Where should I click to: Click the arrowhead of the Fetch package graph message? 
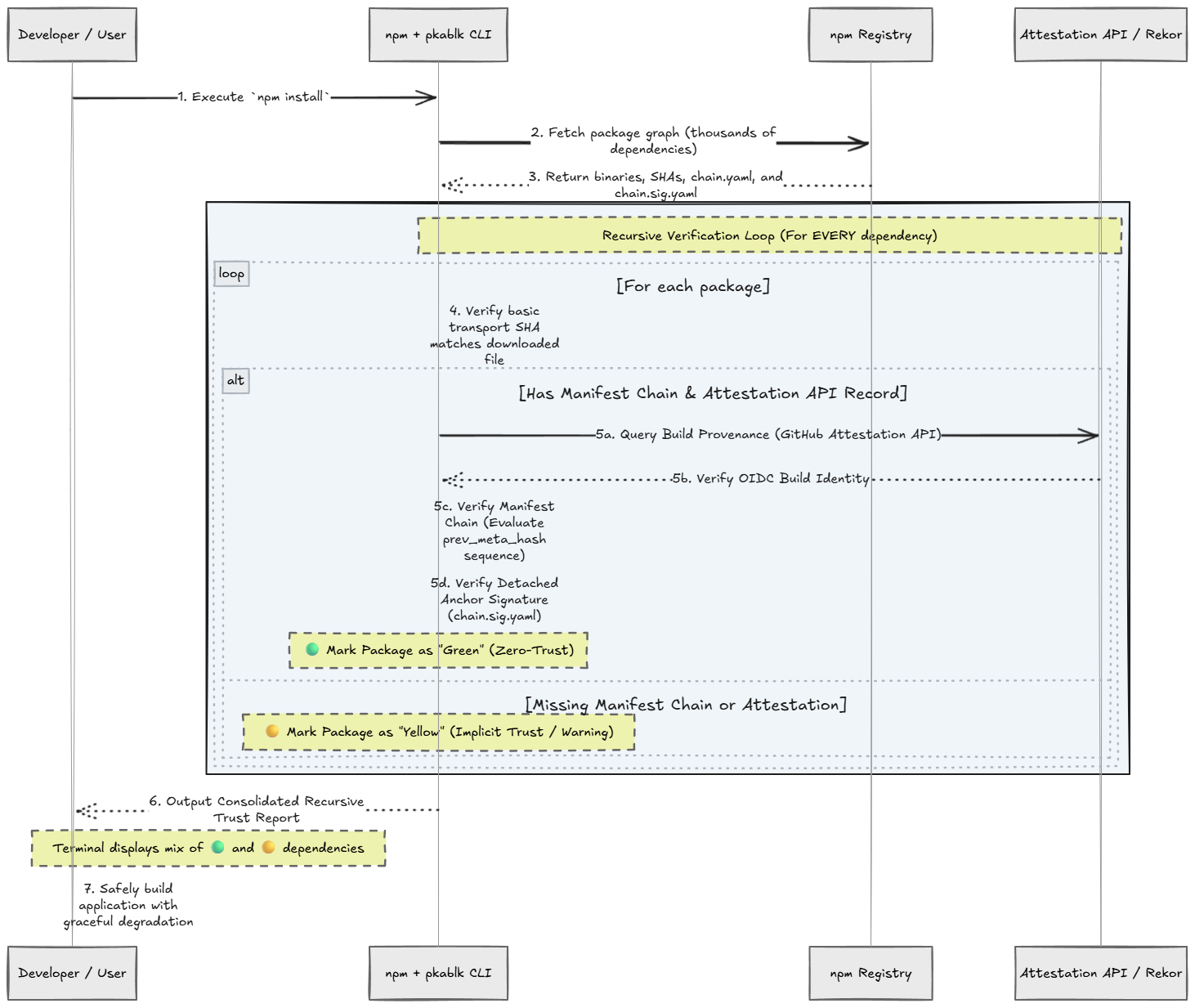click(858, 144)
